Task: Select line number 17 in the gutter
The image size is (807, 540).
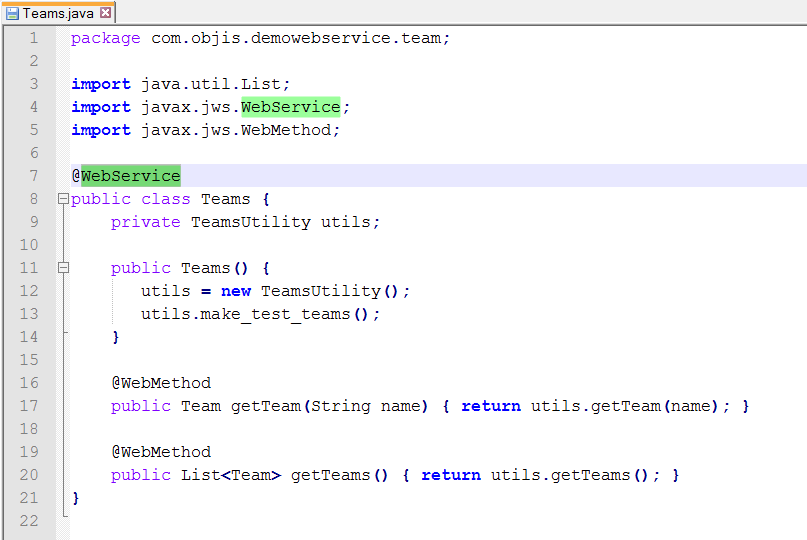Action: [28, 406]
